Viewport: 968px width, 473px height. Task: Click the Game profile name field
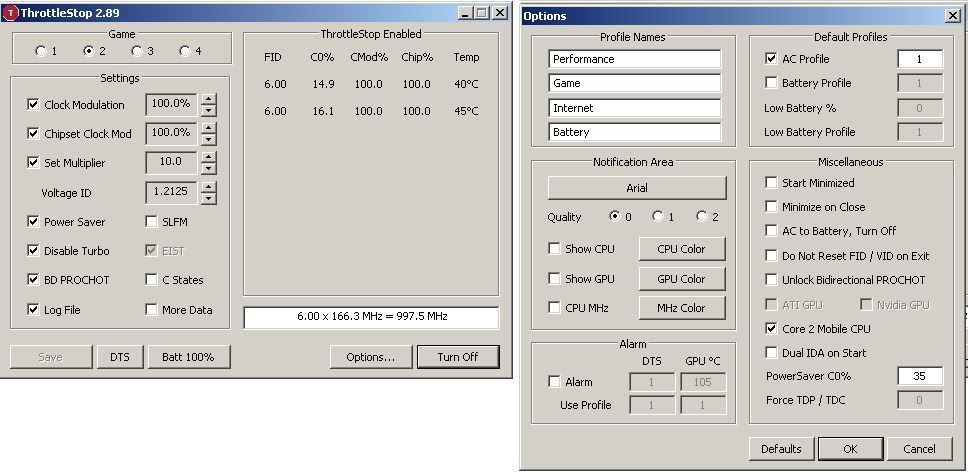tap(634, 83)
